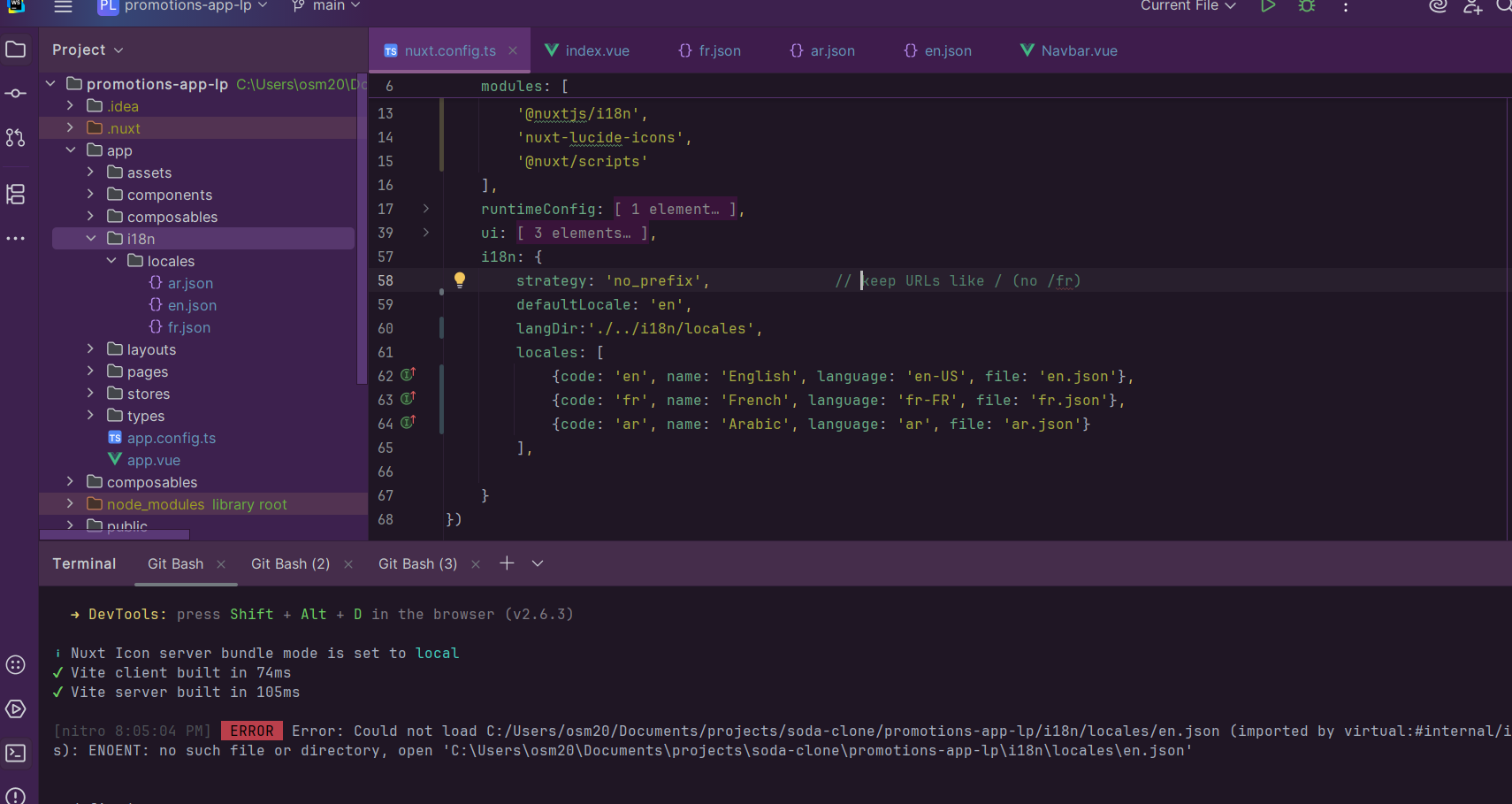Viewport: 1512px width, 804px height.
Task: Add a new terminal session
Action: coord(507,563)
